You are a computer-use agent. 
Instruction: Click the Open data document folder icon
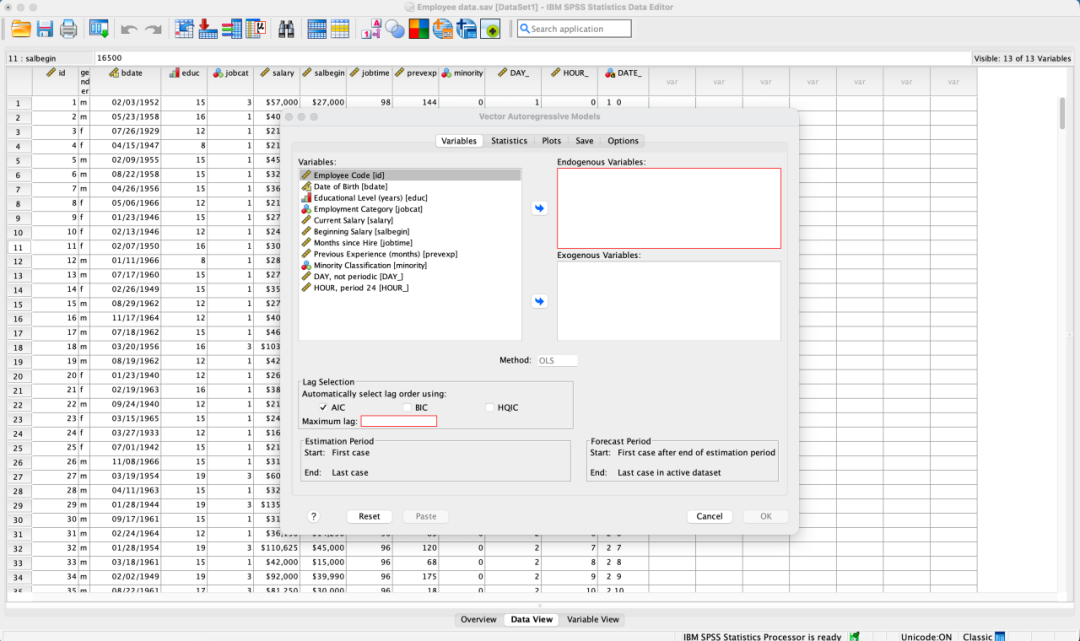[21, 29]
